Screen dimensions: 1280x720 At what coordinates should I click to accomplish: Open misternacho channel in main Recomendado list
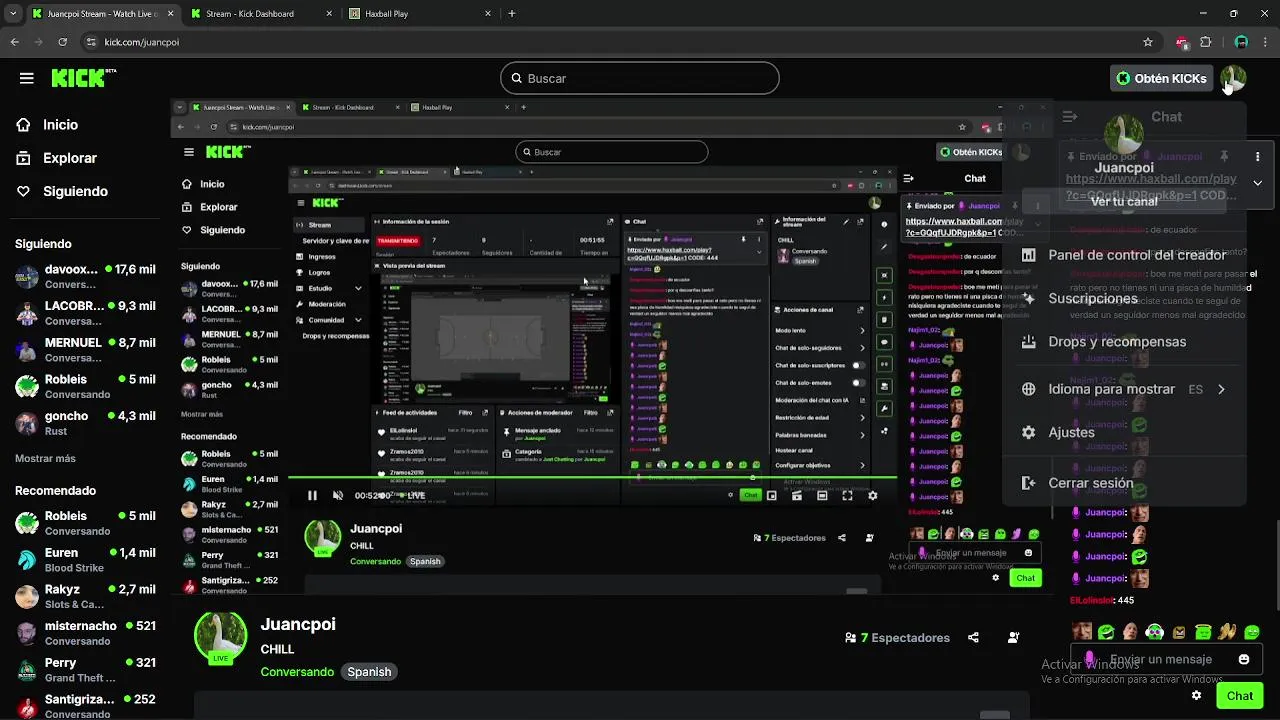pos(85,633)
